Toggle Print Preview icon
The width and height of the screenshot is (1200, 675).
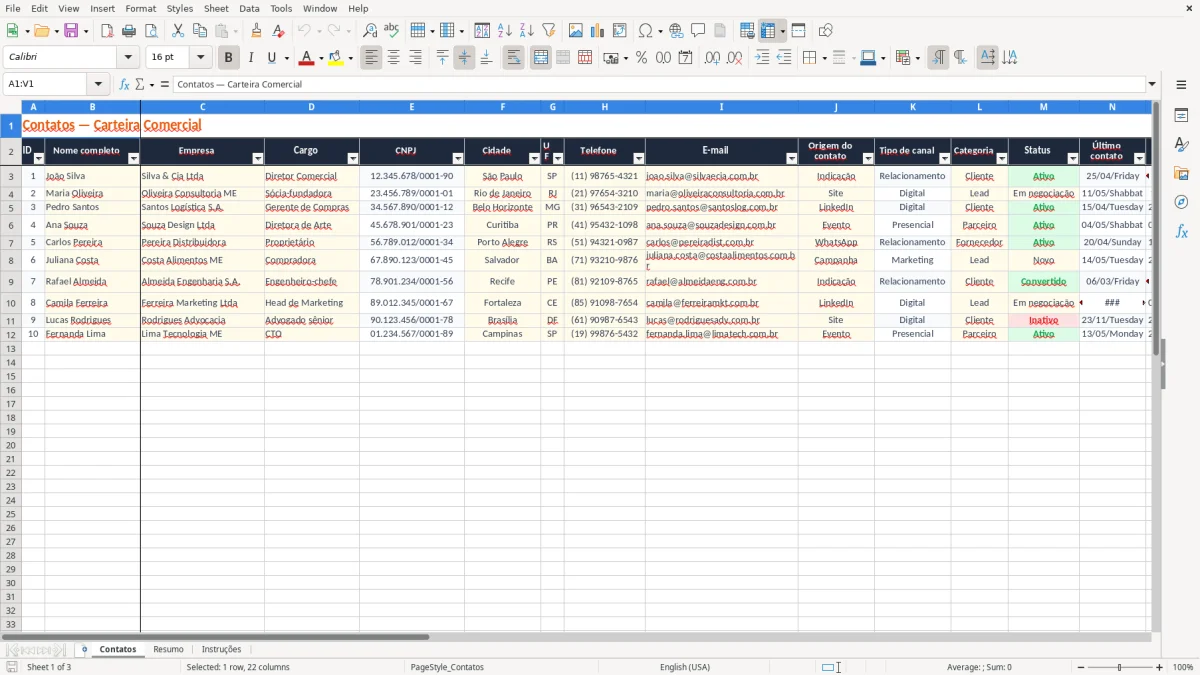pos(151,31)
